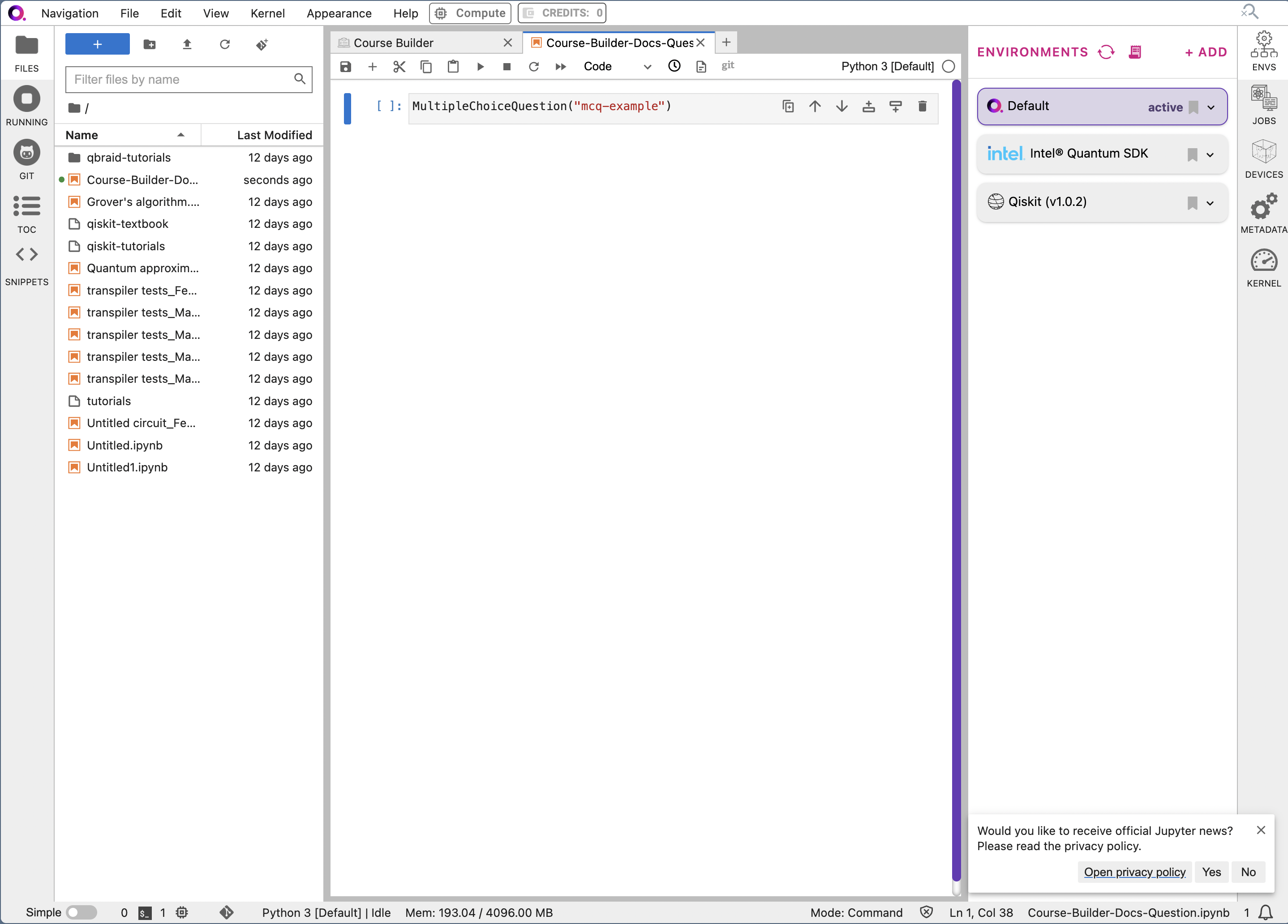Dismiss the Jupyter news notification

[1261, 830]
